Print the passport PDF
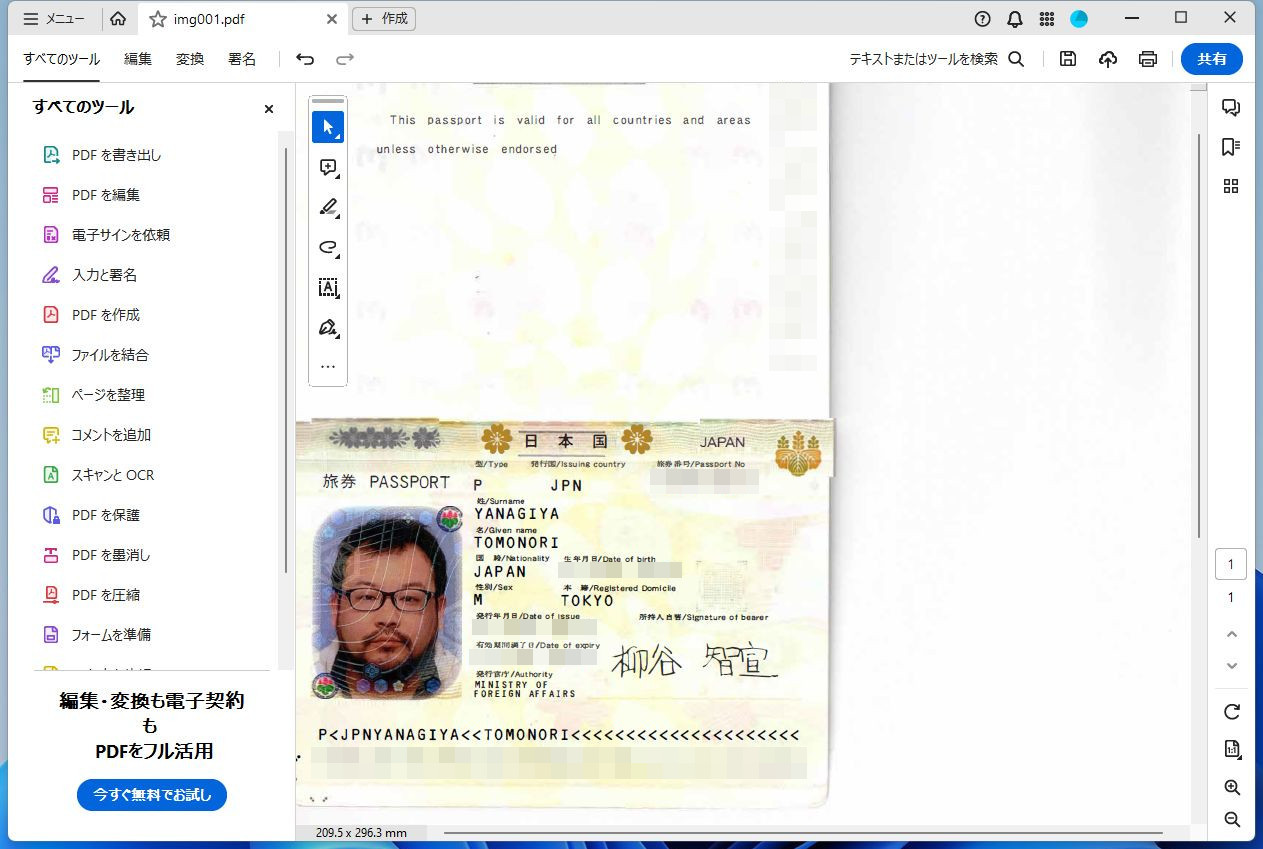The image size is (1263, 849). (1147, 59)
